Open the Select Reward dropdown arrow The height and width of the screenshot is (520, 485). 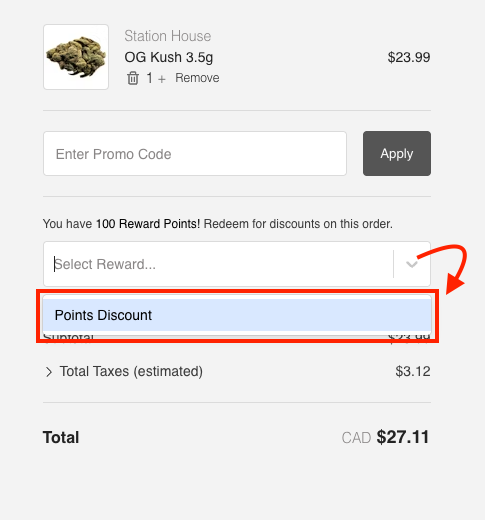(412, 264)
